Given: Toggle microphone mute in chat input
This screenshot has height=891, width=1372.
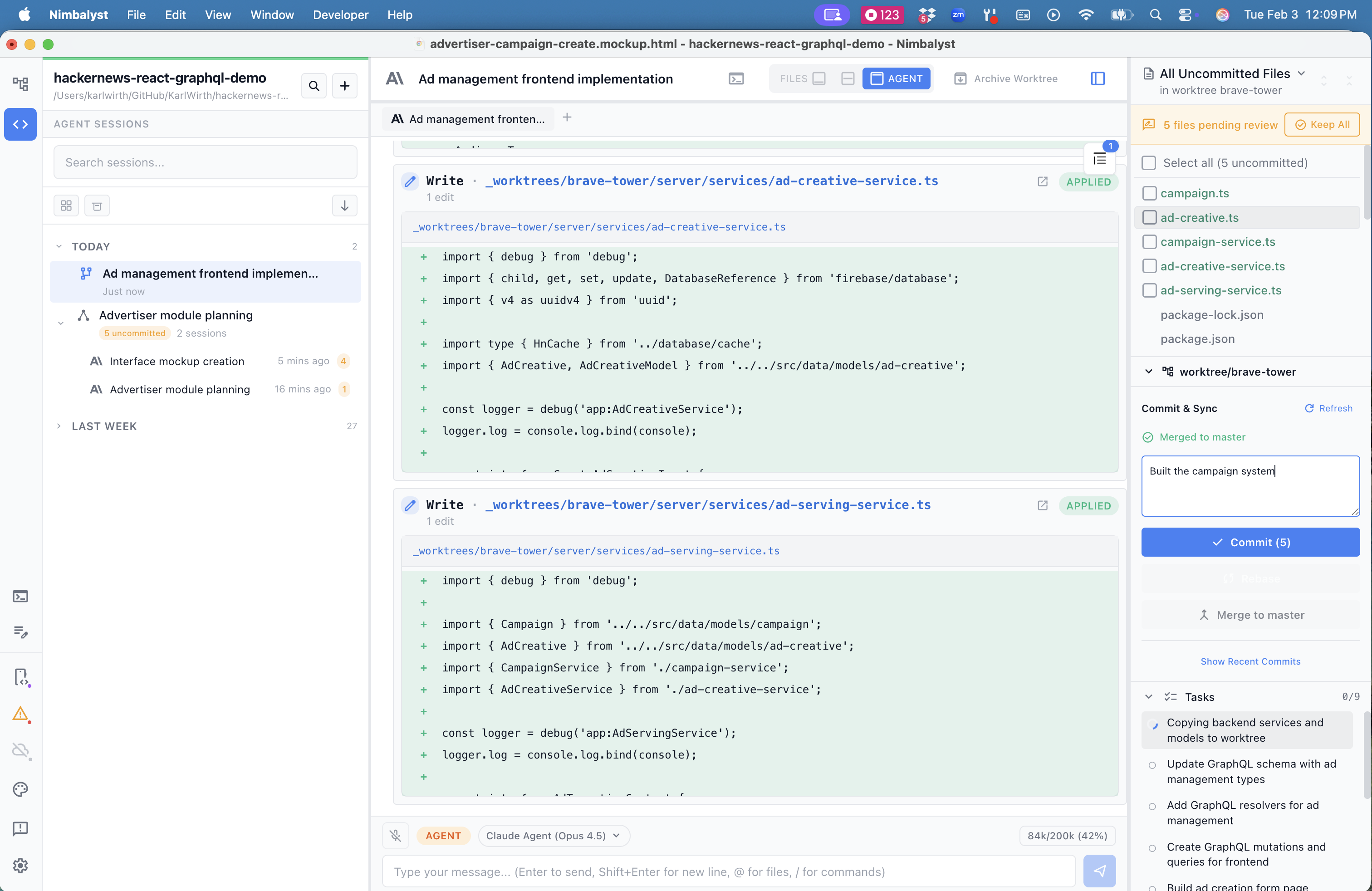Looking at the screenshot, I should coord(396,835).
